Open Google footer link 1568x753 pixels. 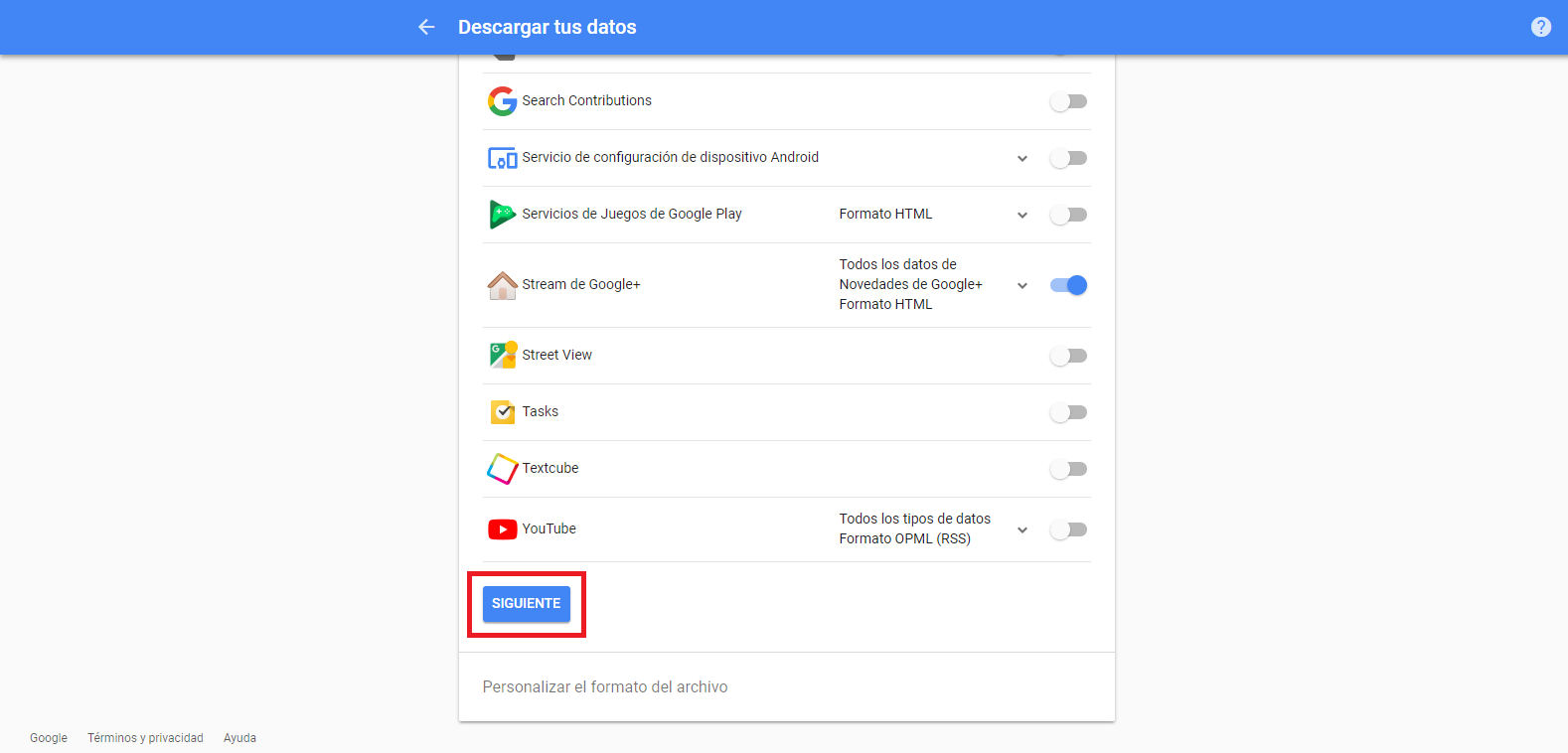(49, 738)
